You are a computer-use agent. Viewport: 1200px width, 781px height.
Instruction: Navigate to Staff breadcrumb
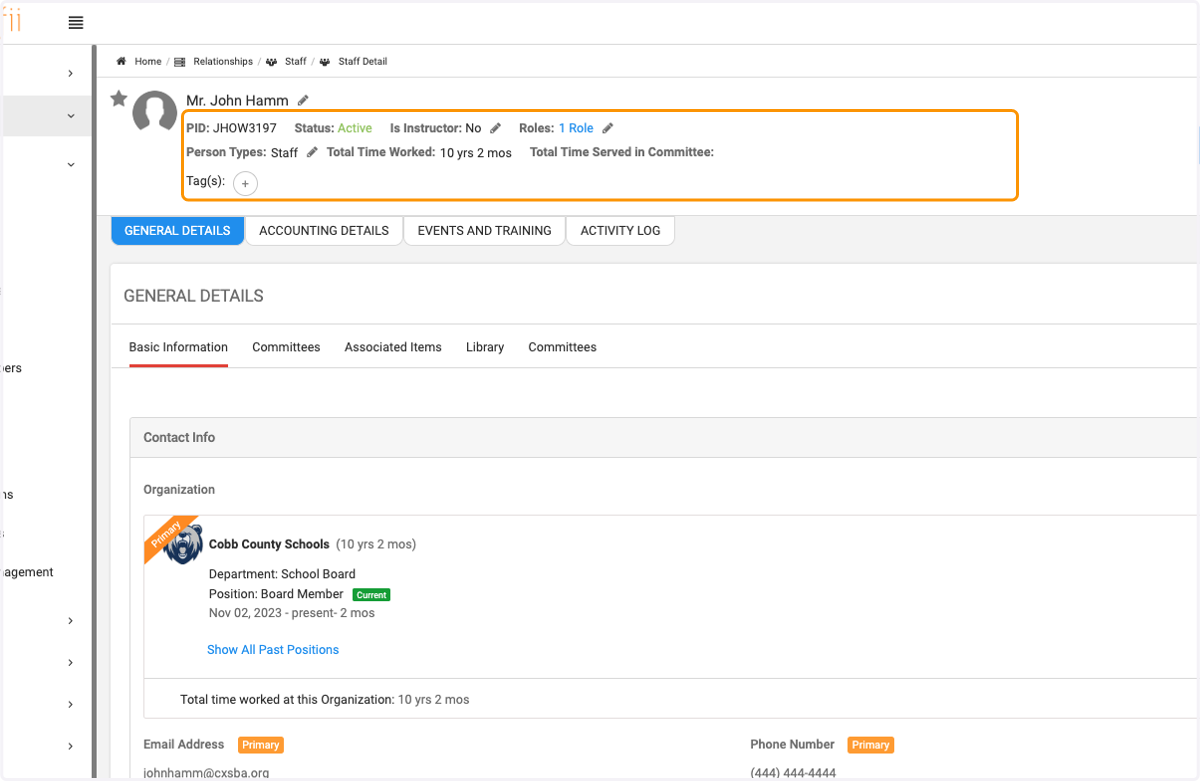pos(296,62)
